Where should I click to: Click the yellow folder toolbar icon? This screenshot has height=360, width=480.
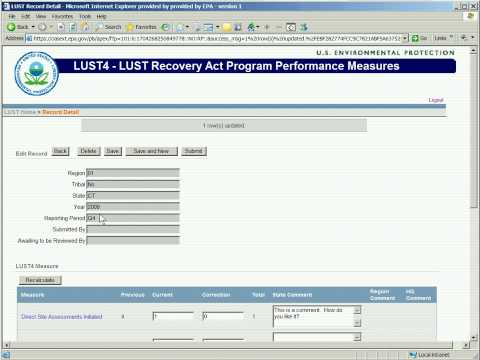pos(227,27)
